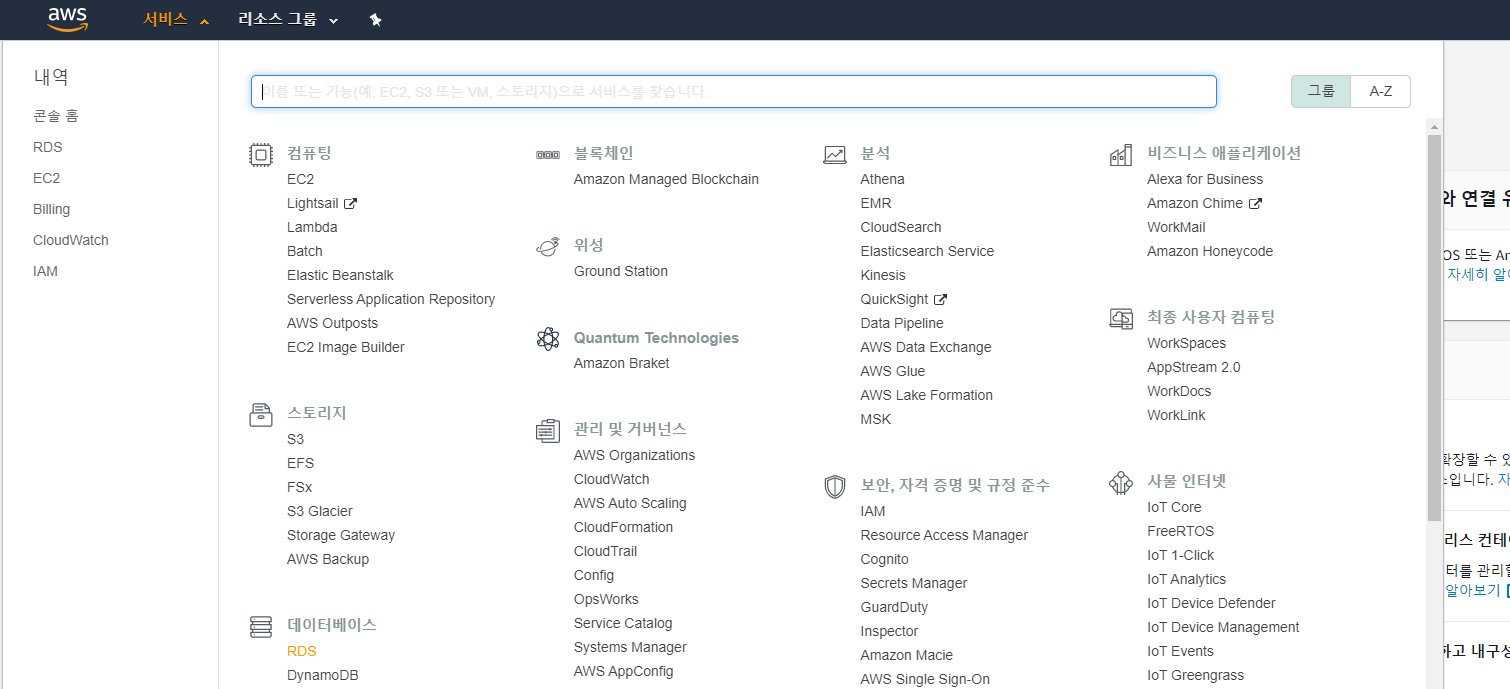The width and height of the screenshot is (1510, 689).
Task: Click the services panel vertical scrollbar
Action: tap(1434, 330)
